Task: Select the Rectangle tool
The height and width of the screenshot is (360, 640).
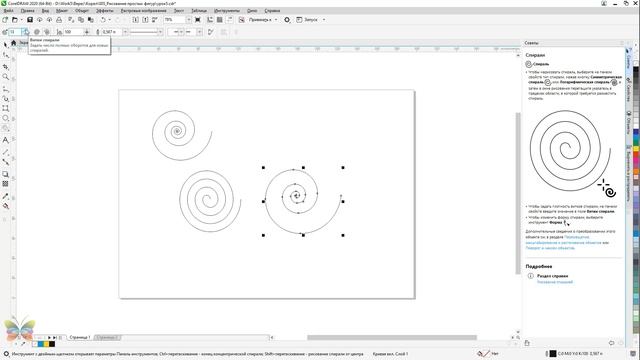Action: pyautogui.click(x=5, y=108)
